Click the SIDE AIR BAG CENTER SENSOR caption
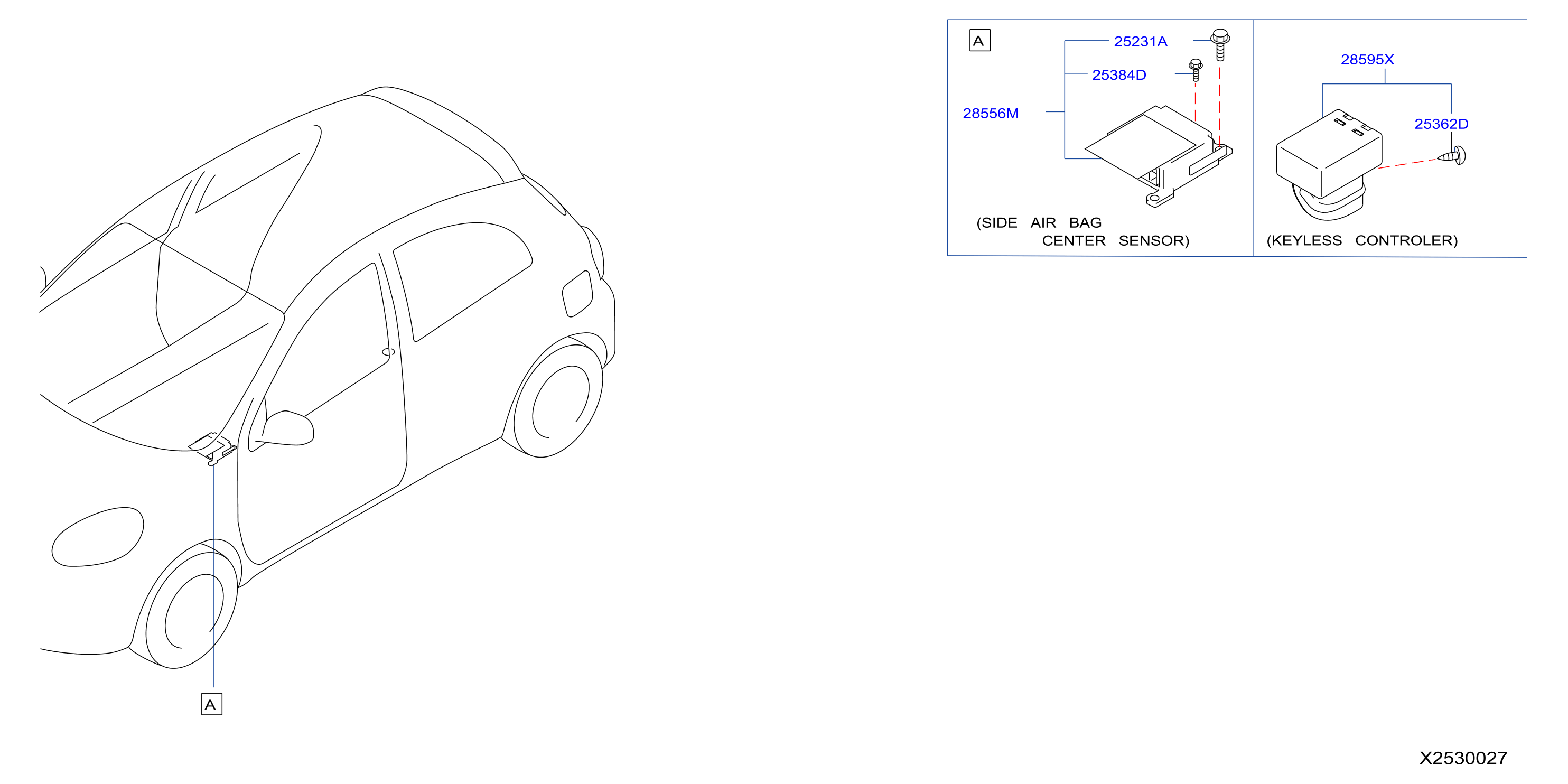The height and width of the screenshot is (784, 1568). (x=1082, y=232)
